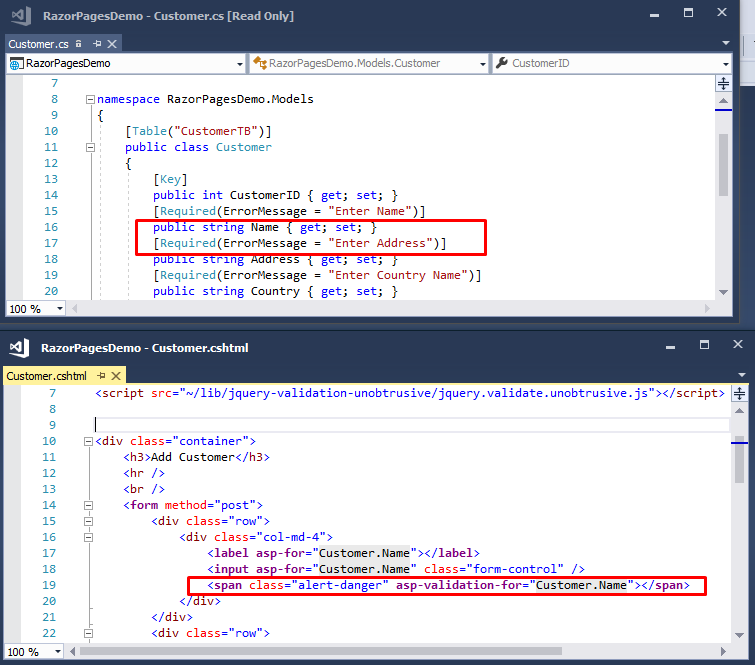
Task: Click the Visual Studio logo in Customer.cshtml window
Action: [x=20, y=348]
